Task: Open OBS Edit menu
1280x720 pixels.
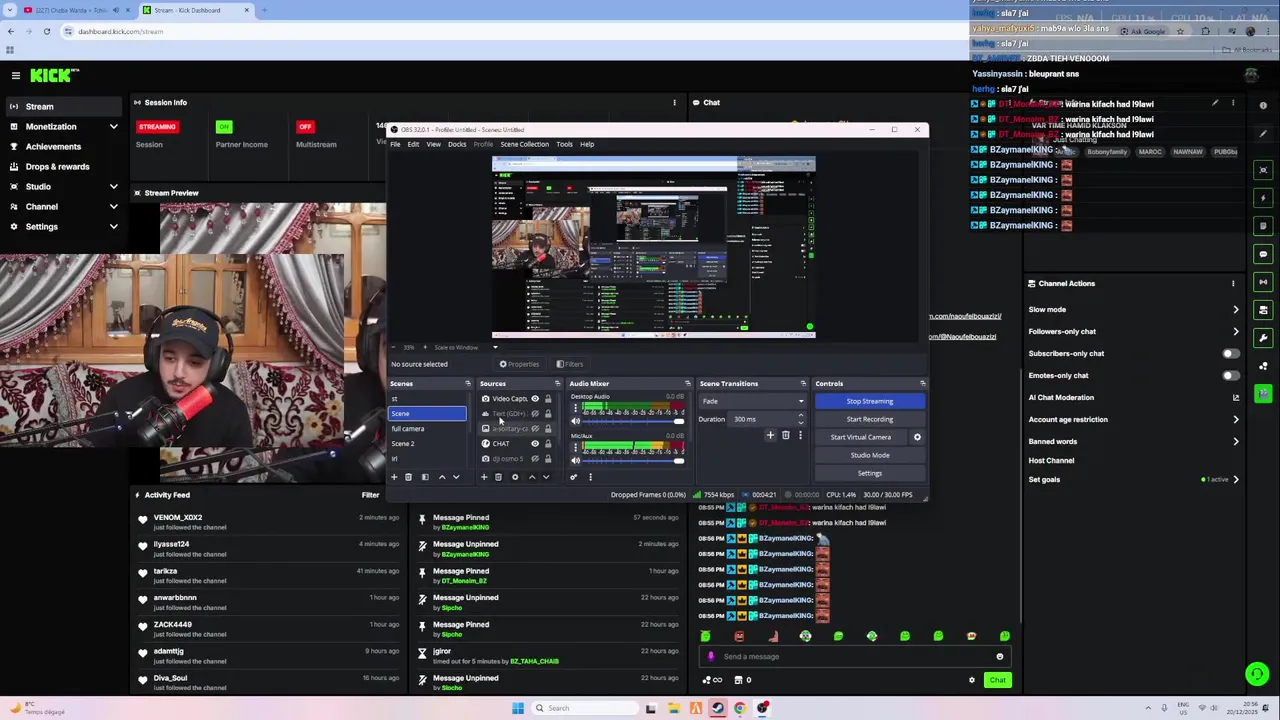Action: pyautogui.click(x=413, y=144)
